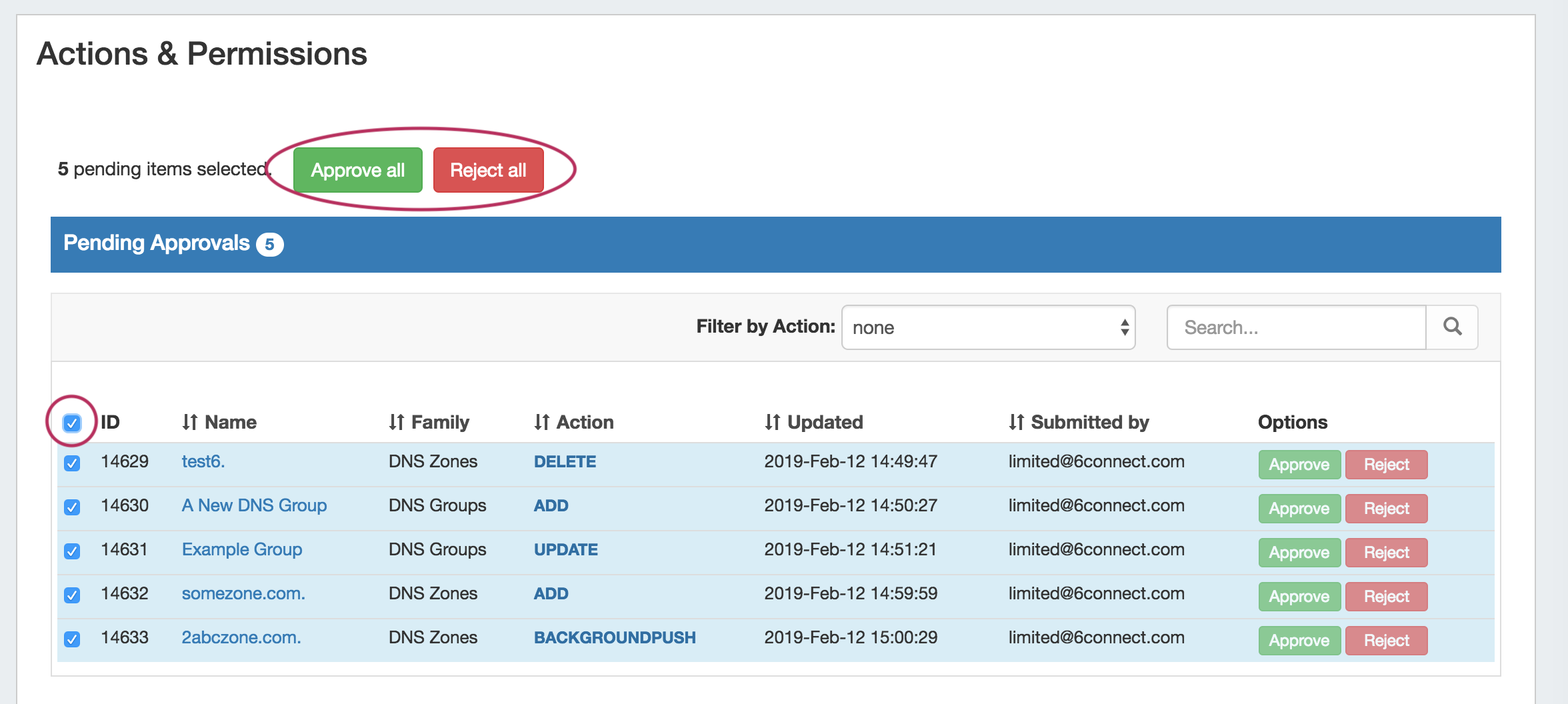Image resolution: width=1568 pixels, height=704 pixels.
Task: Toggle the select-all checkbox in header
Action: [72, 423]
